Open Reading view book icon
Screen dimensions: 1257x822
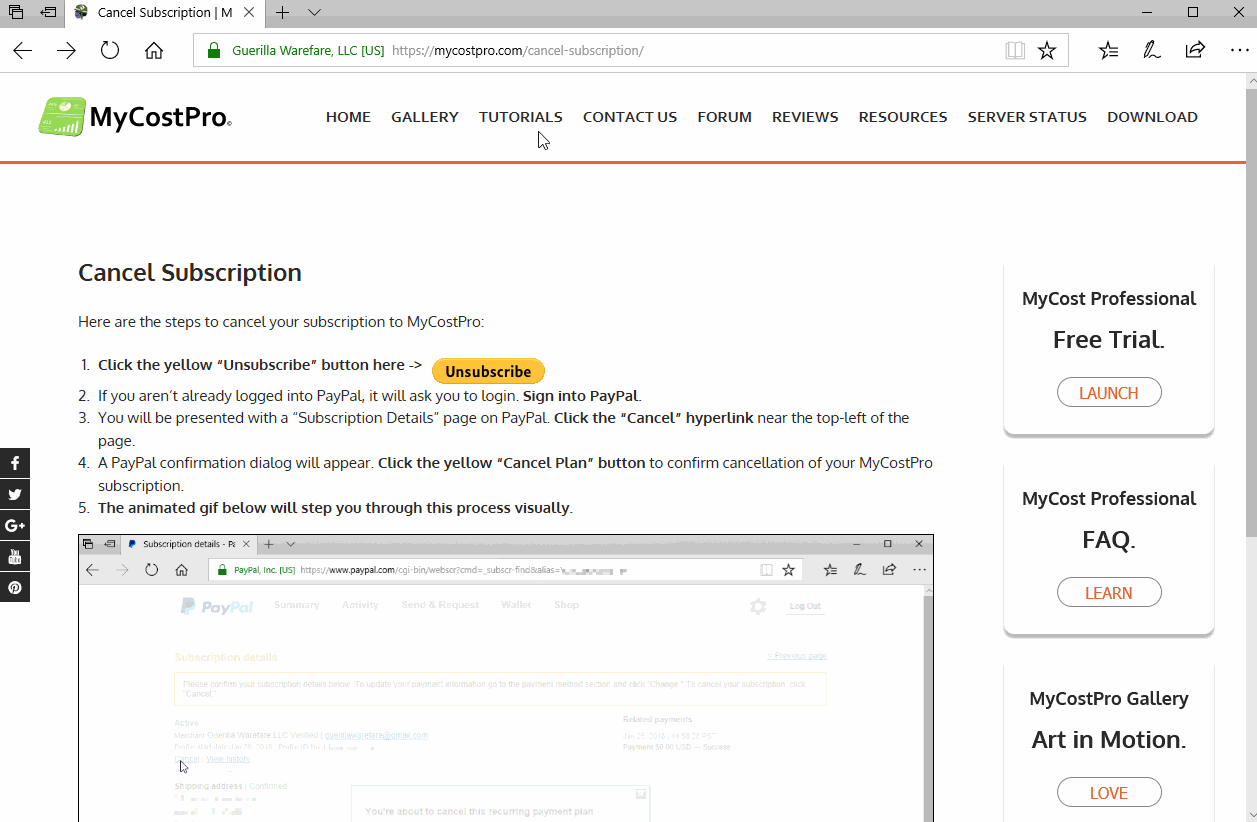[x=1015, y=50]
